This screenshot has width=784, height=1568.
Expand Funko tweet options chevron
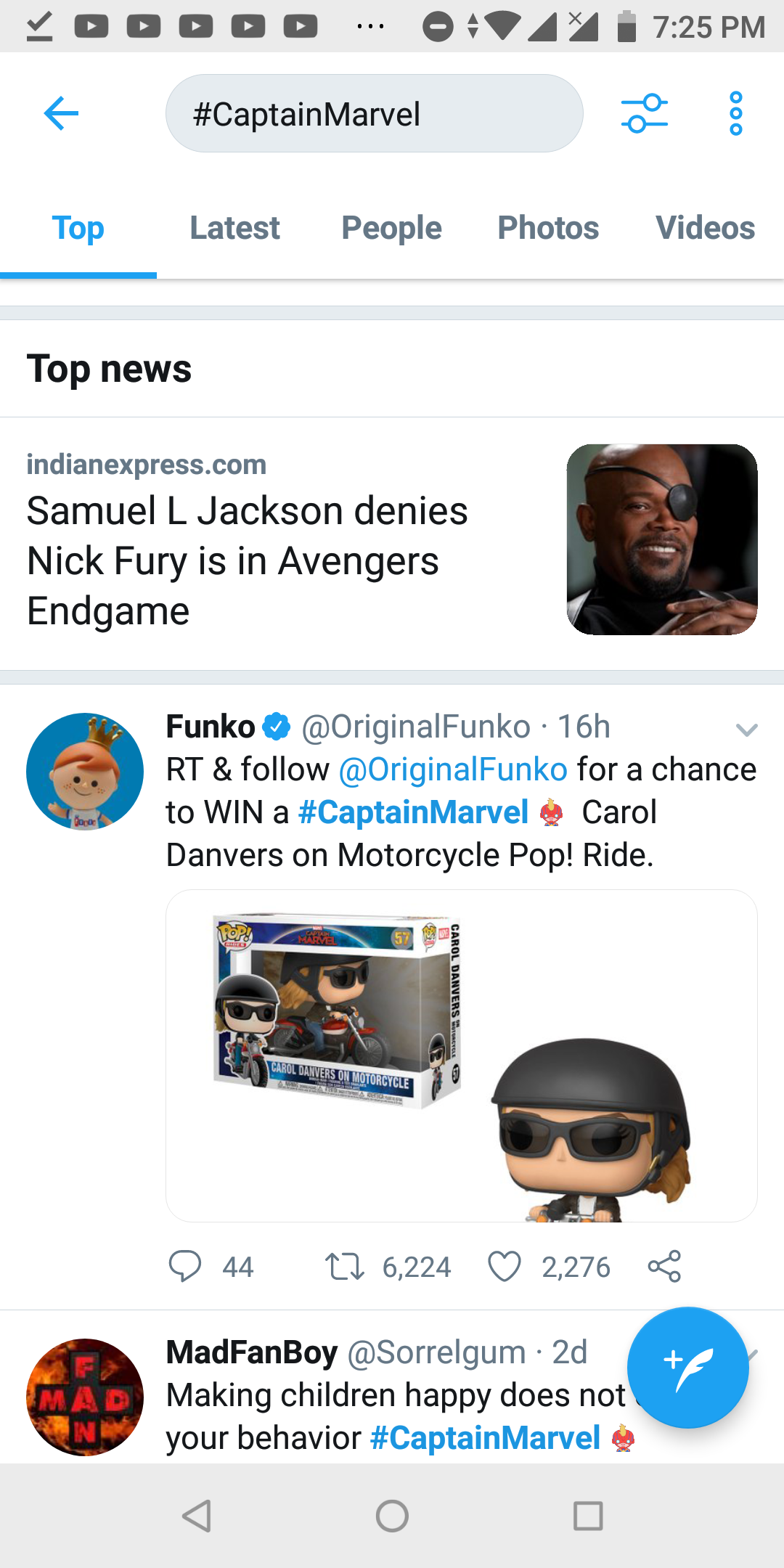(746, 730)
